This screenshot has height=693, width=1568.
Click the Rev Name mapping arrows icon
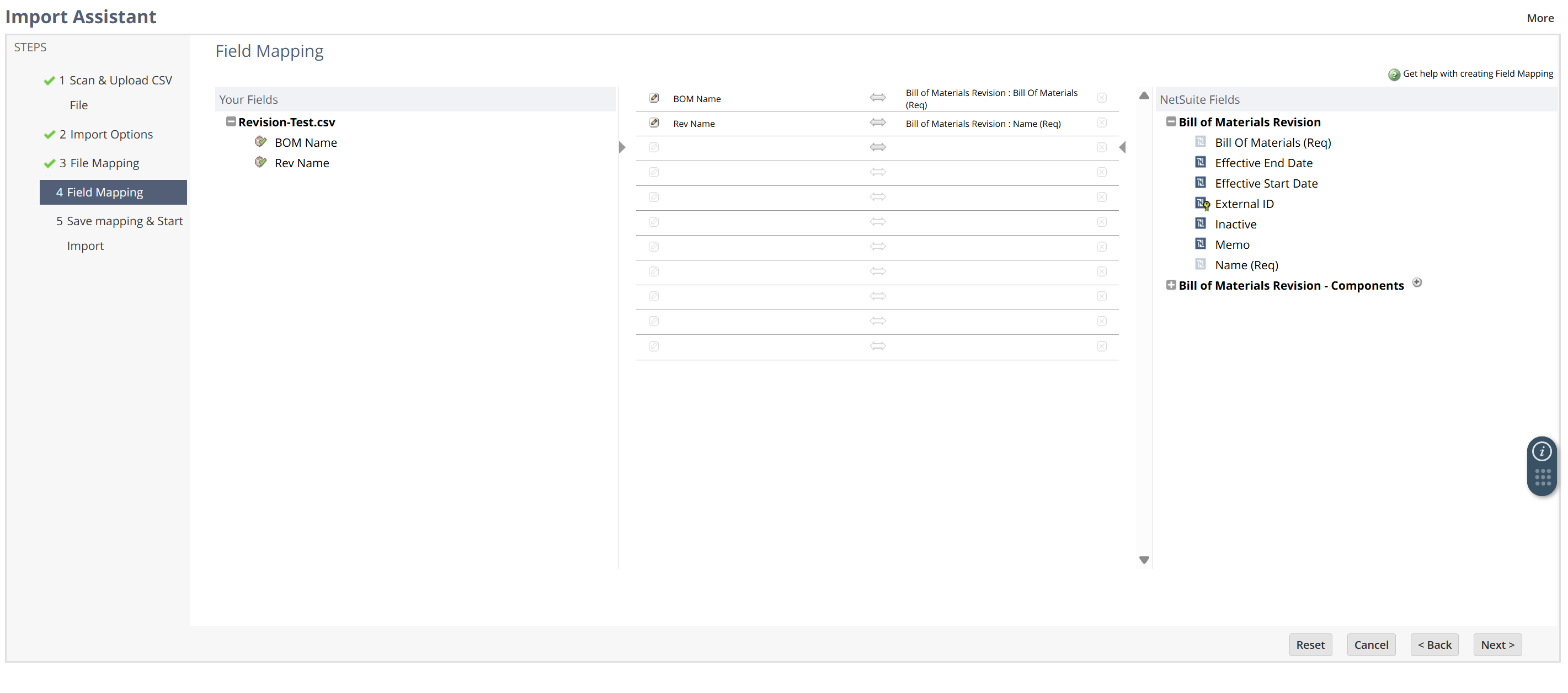coord(877,122)
